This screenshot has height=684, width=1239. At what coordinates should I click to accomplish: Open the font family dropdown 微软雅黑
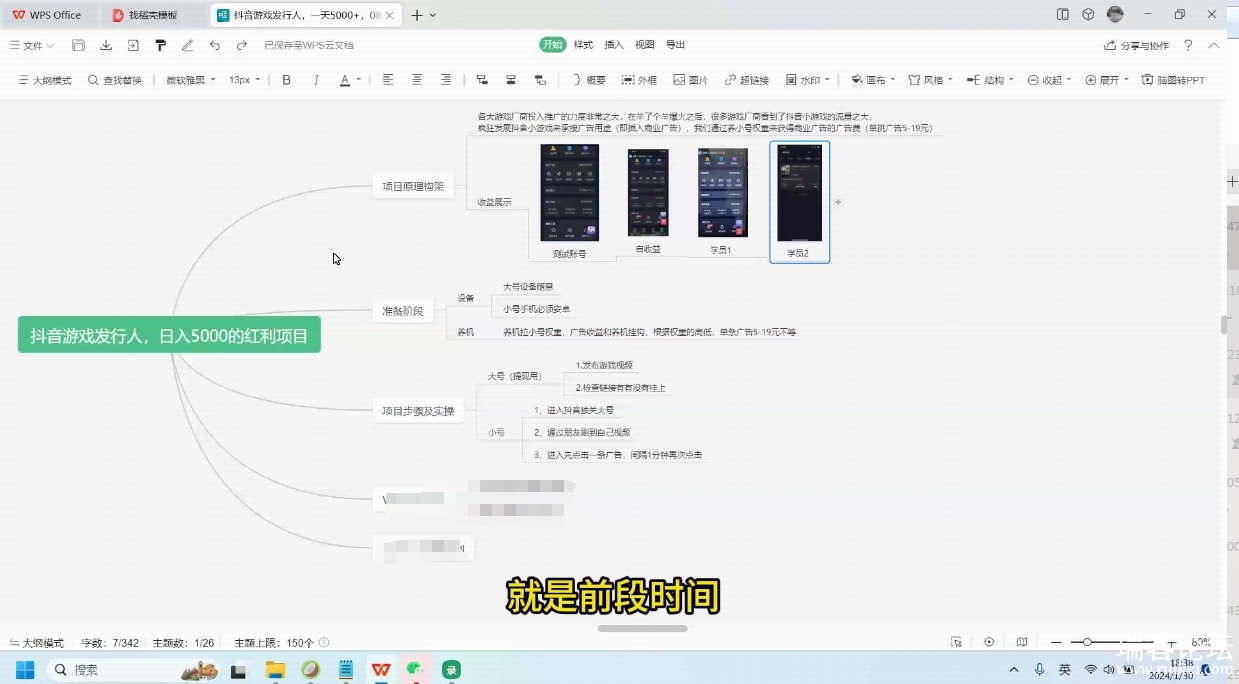[x=190, y=80]
